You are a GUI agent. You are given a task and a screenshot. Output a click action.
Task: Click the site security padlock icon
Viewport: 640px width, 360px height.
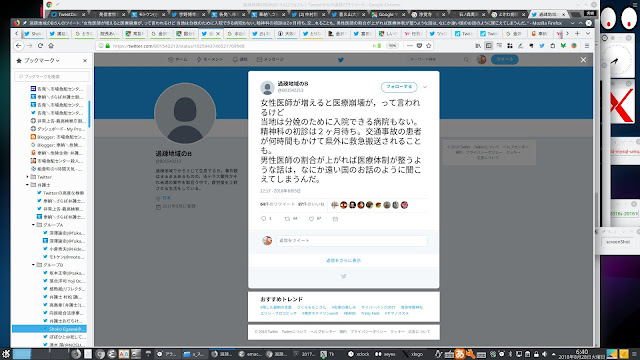pyautogui.click(x=108, y=46)
